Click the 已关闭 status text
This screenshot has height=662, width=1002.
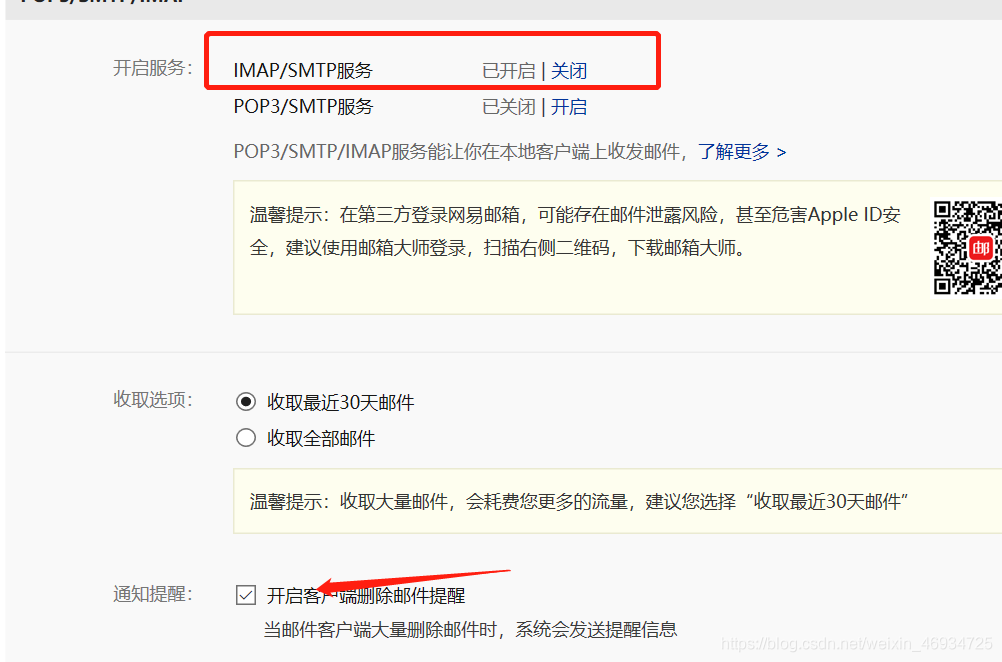tap(509, 107)
